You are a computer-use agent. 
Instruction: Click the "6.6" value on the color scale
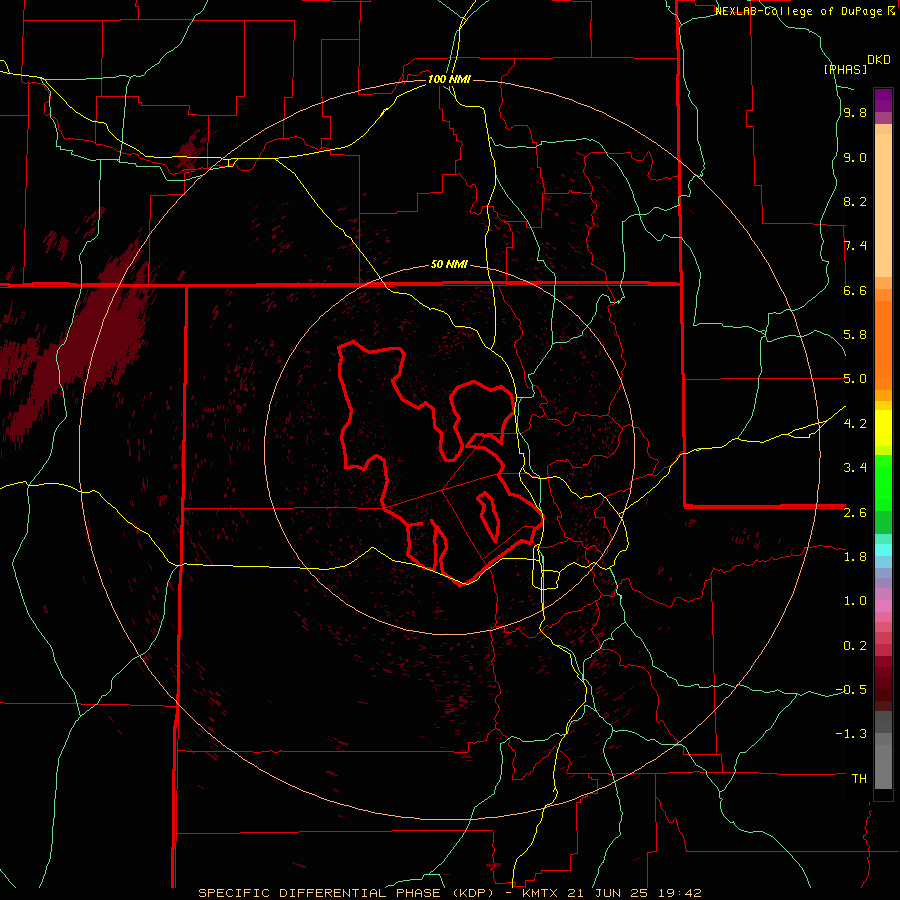[855, 290]
